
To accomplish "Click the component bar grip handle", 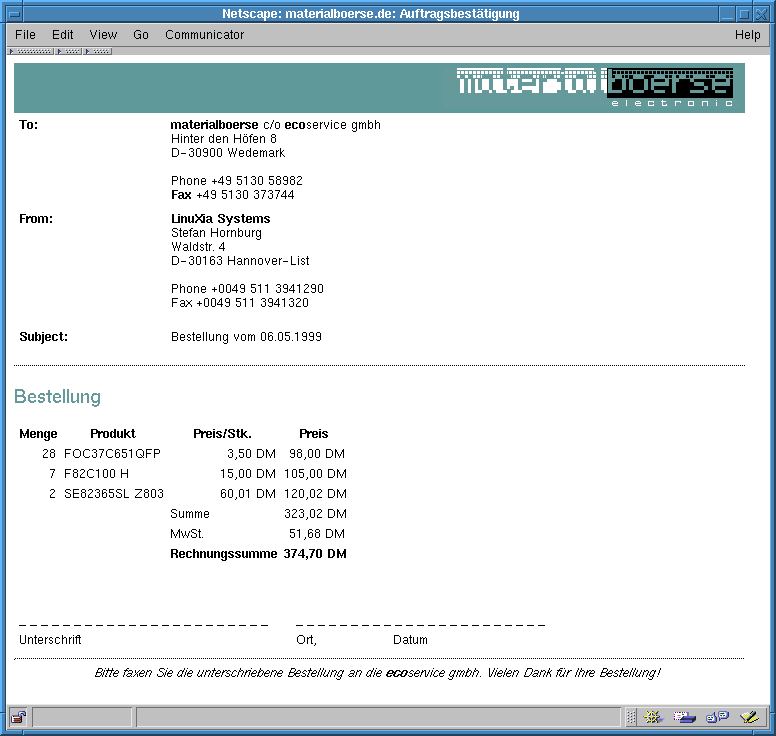I will coord(631,717).
